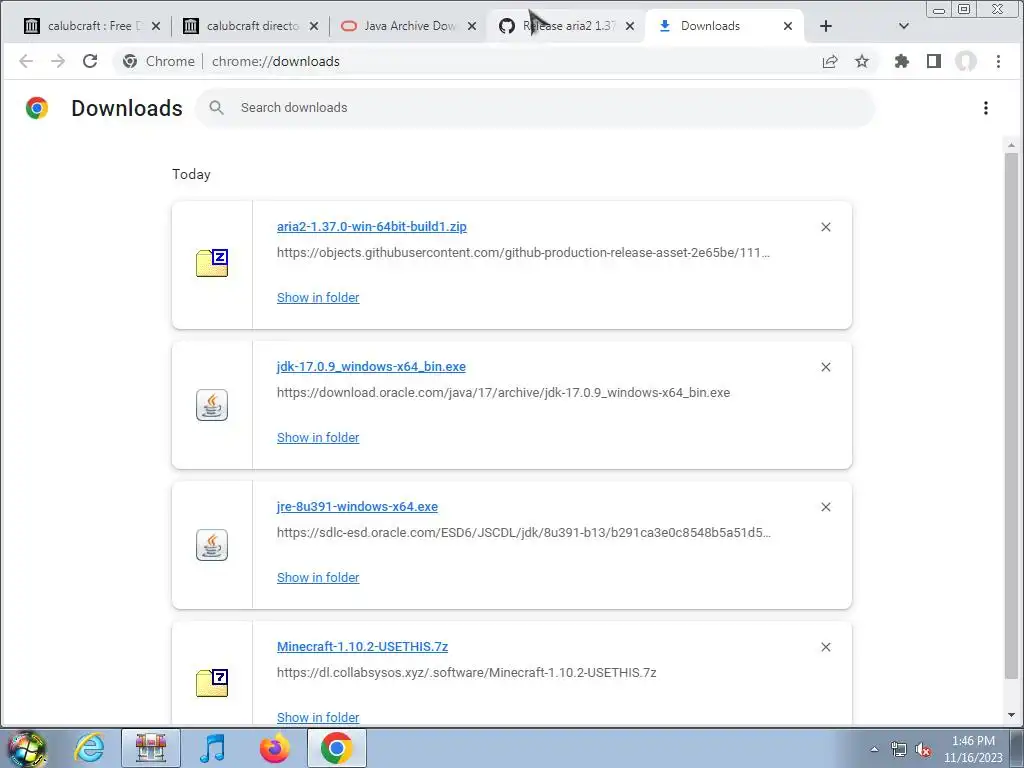Show jdk-17.0.9 installer in folder
The height and width of the screenshot is (768, 1024).
318,438
